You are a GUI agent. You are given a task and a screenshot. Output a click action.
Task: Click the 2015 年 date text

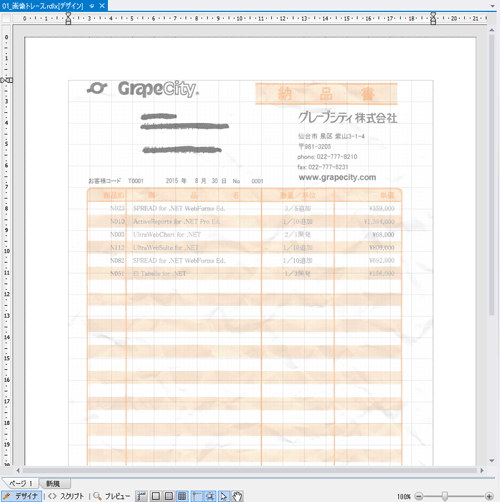(176, 181)
